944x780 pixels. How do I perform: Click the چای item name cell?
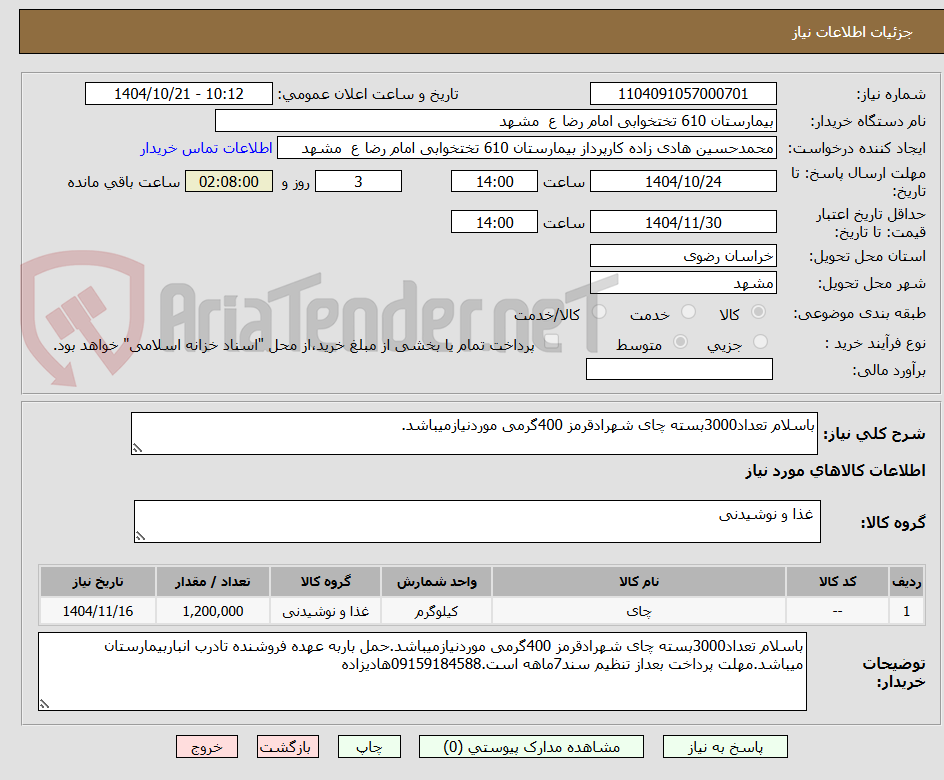point(639,611)
